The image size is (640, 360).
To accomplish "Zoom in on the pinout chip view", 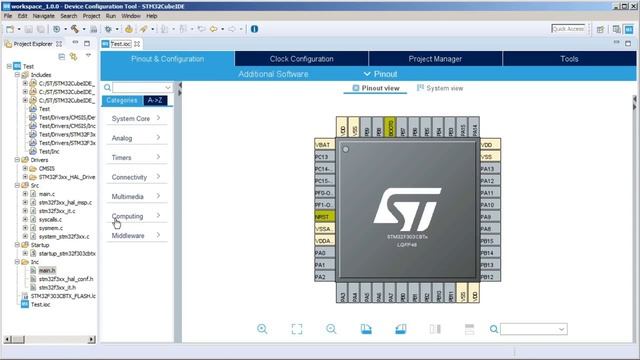I will coord(262,329).
